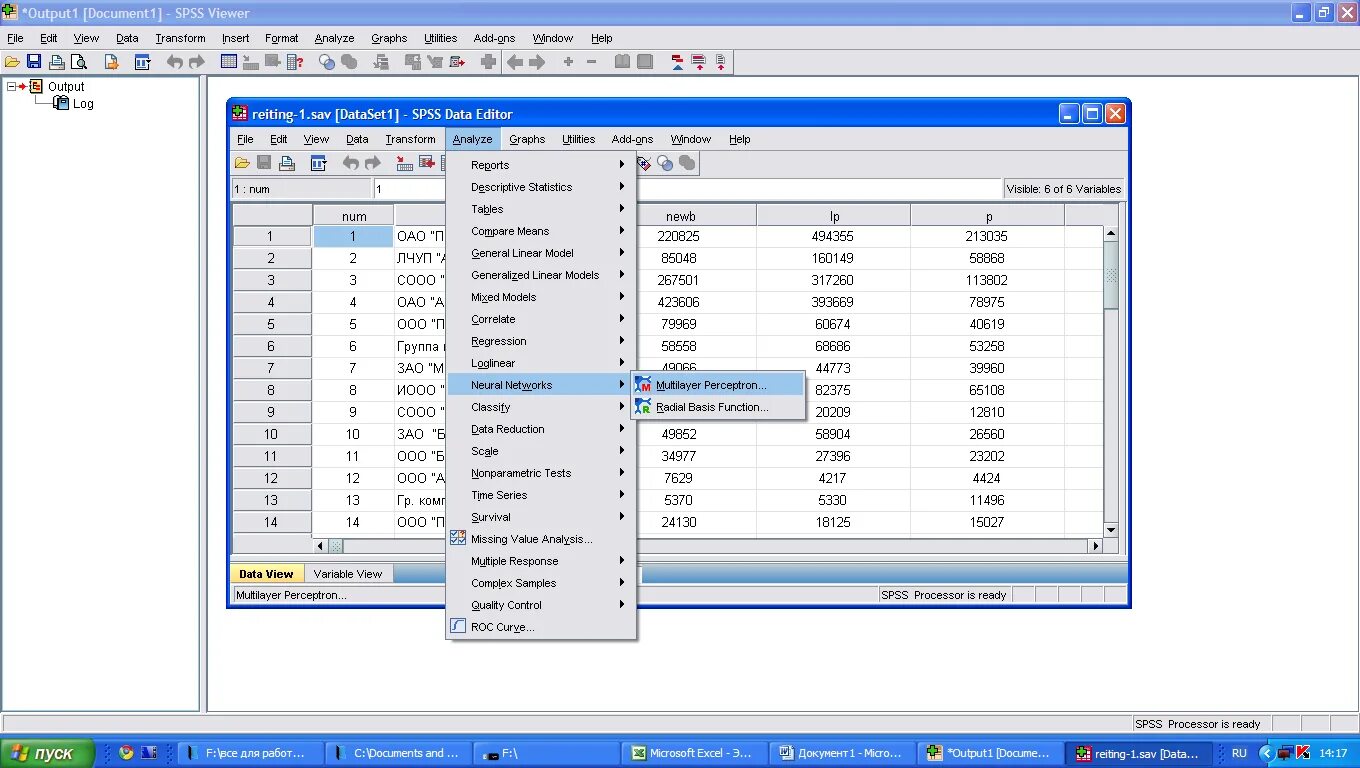This screenshot has height=768, width=1360.
Task: Print icon in Data Editor toolbar
Action: 287,163
